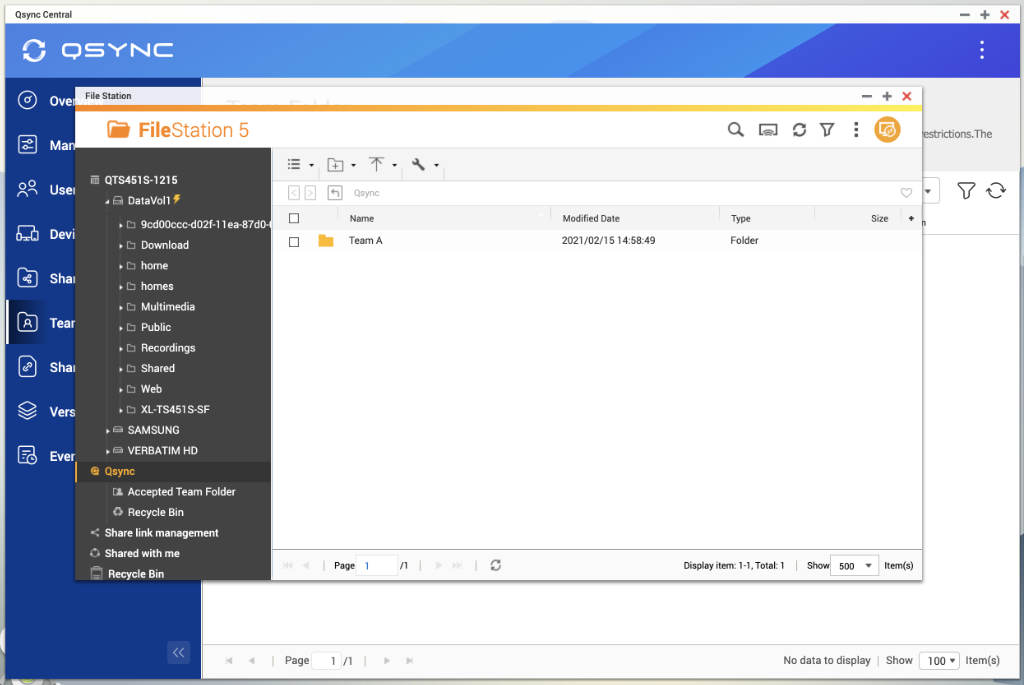Sort the file list by the Type column
Image resolution: width=1024 pixels, height=685 pixels.
(x=741, y=219)
